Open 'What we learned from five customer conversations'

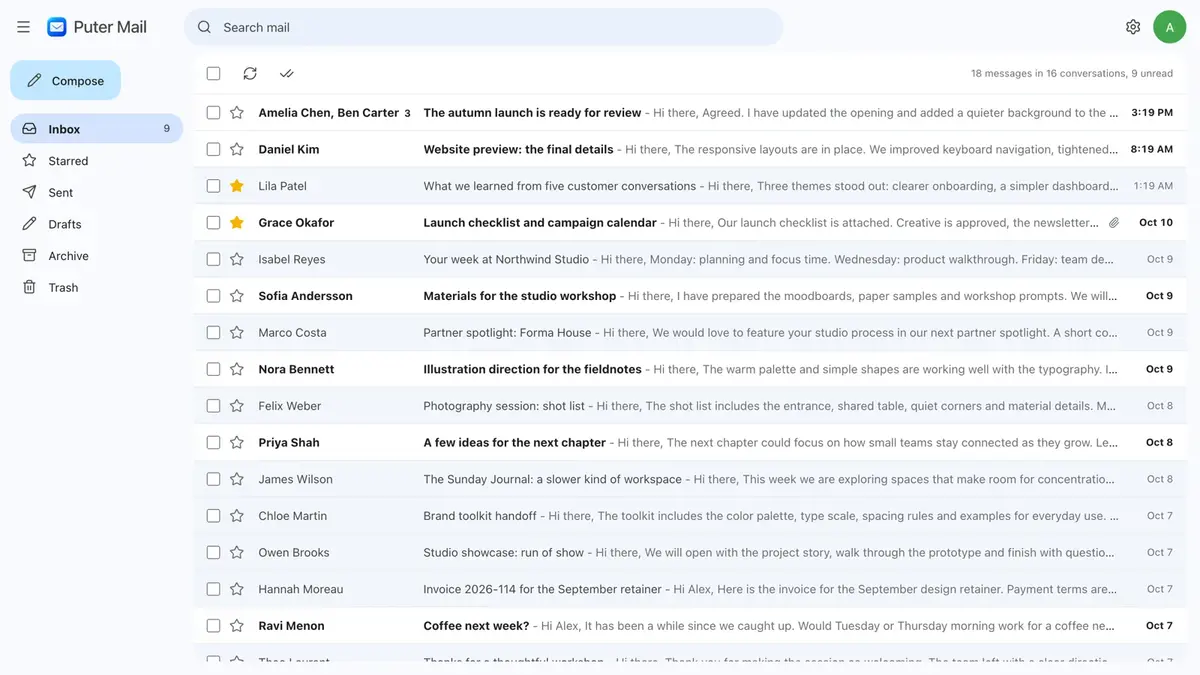click(690, 186)
